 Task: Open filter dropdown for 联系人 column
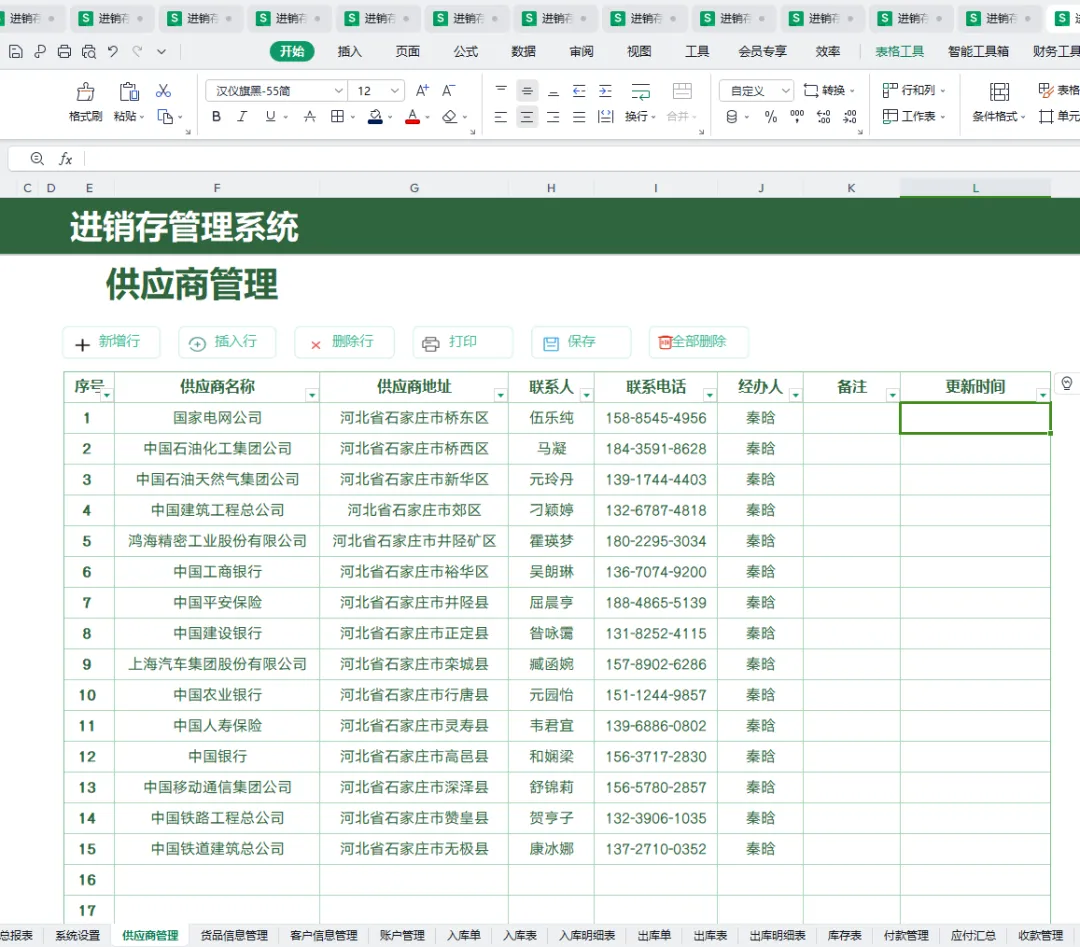coord(586,395)
